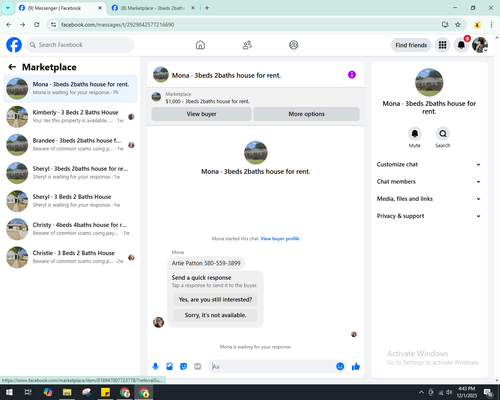
Task: Open the tab search dropdown in Chrome
Action: point(8,8)
